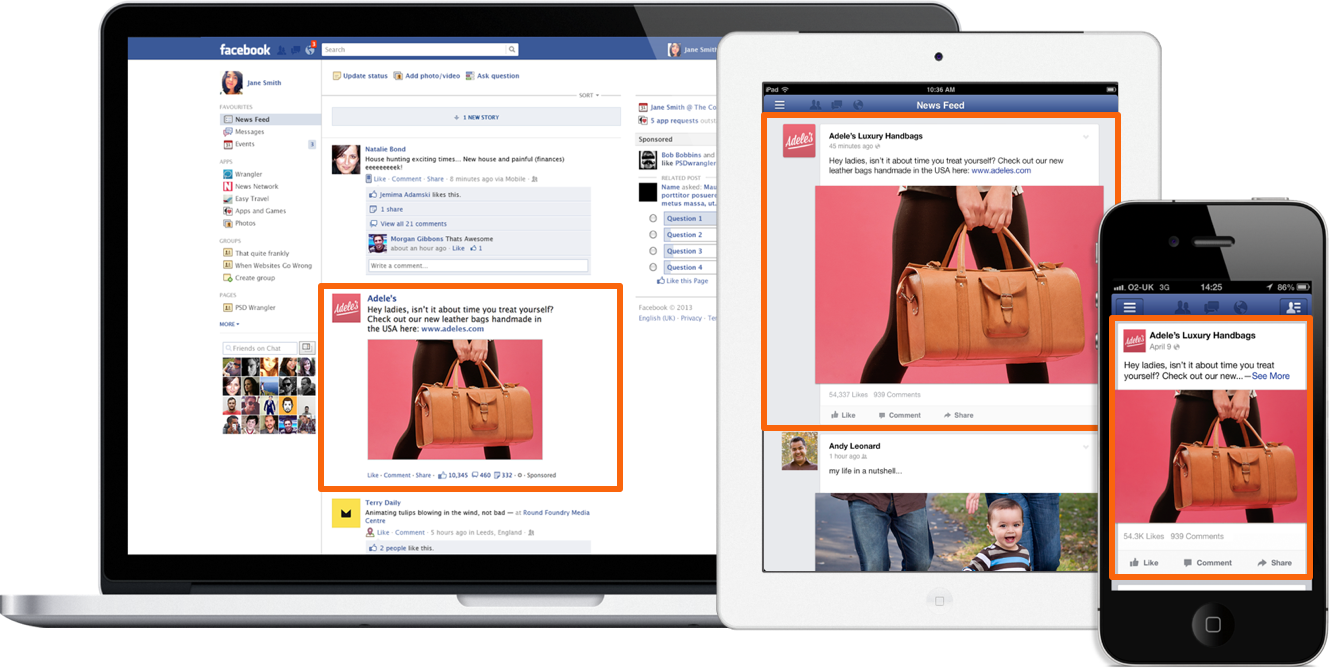Open friend requests icon in laptop header
This screenshot has height=670, width=1334.
click(x=282, y=49)
